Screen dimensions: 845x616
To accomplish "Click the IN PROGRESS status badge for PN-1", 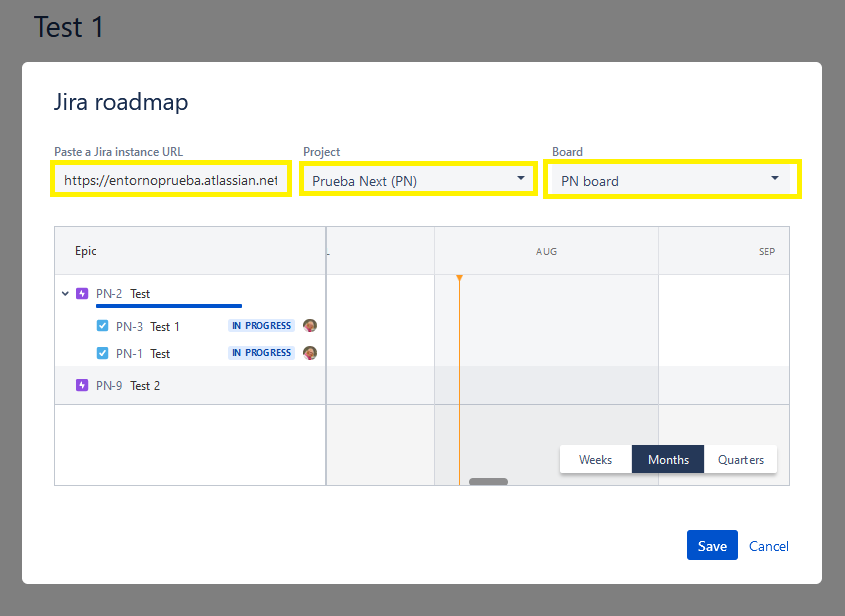I will point(260,352).
